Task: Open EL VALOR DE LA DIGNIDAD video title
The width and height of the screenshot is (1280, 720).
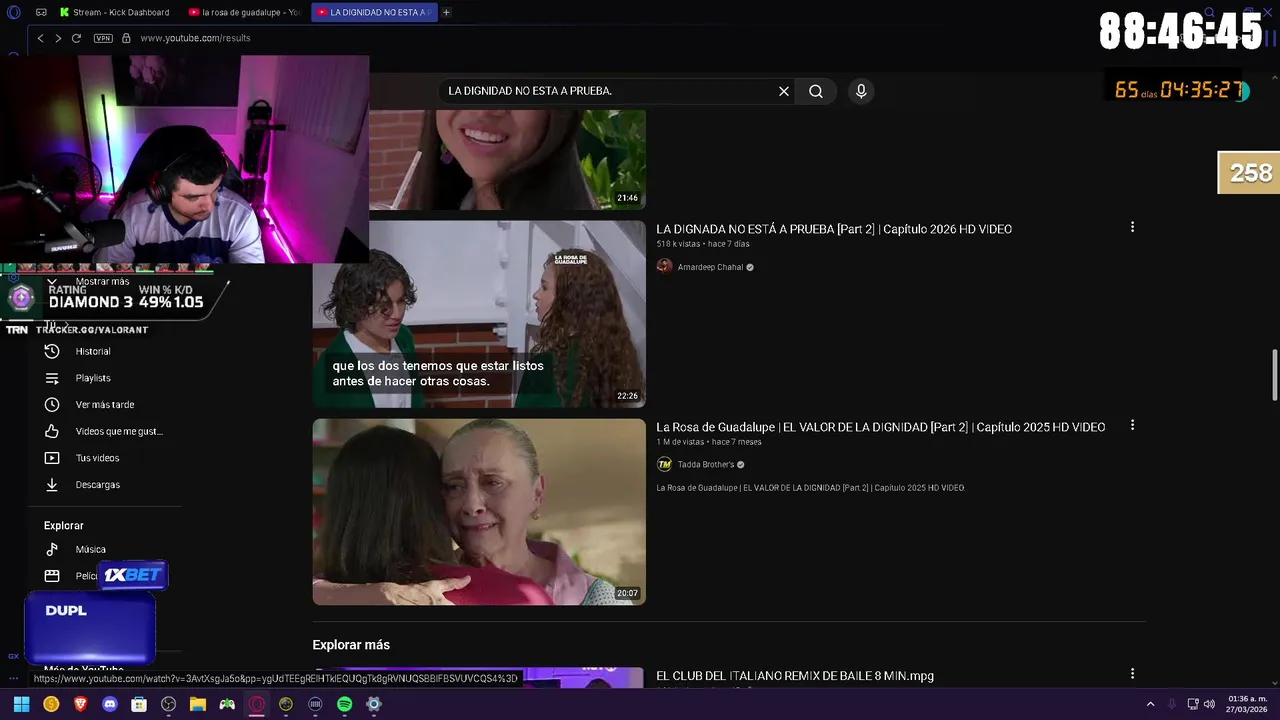Action: click(x=880, y=427)
